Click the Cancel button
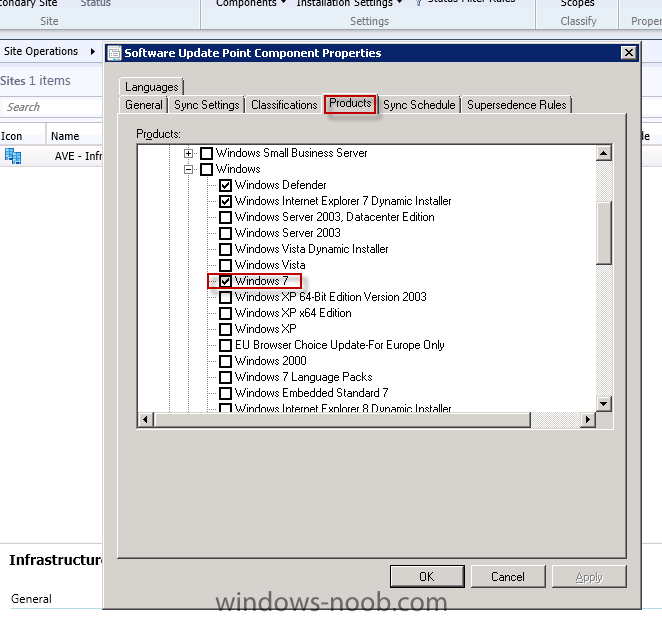662x617 pixels. tap(508, 576)
